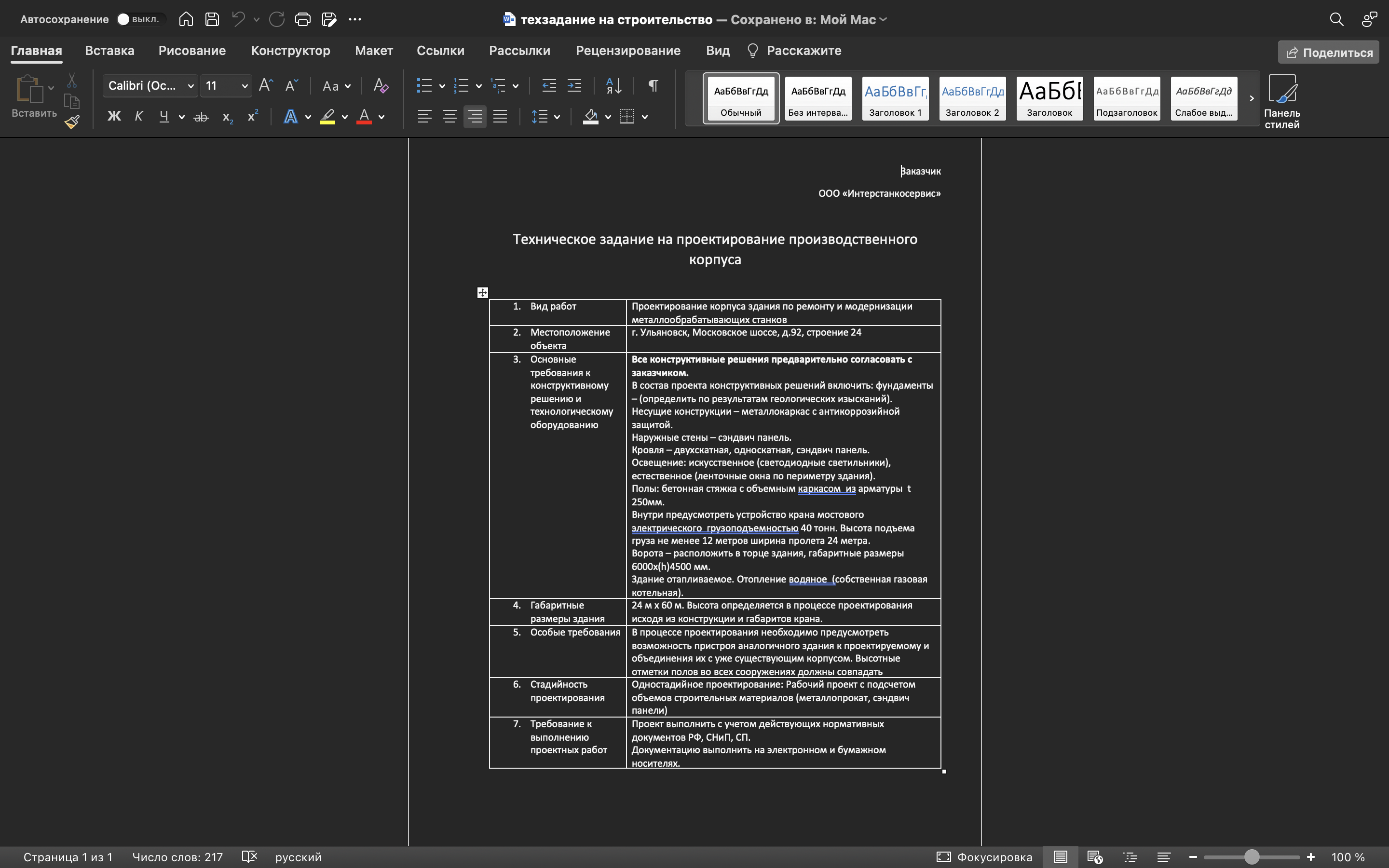Click the table move handle above the table
The width and height of the screenshot is (1389, 868).
[x=483, y=293]
